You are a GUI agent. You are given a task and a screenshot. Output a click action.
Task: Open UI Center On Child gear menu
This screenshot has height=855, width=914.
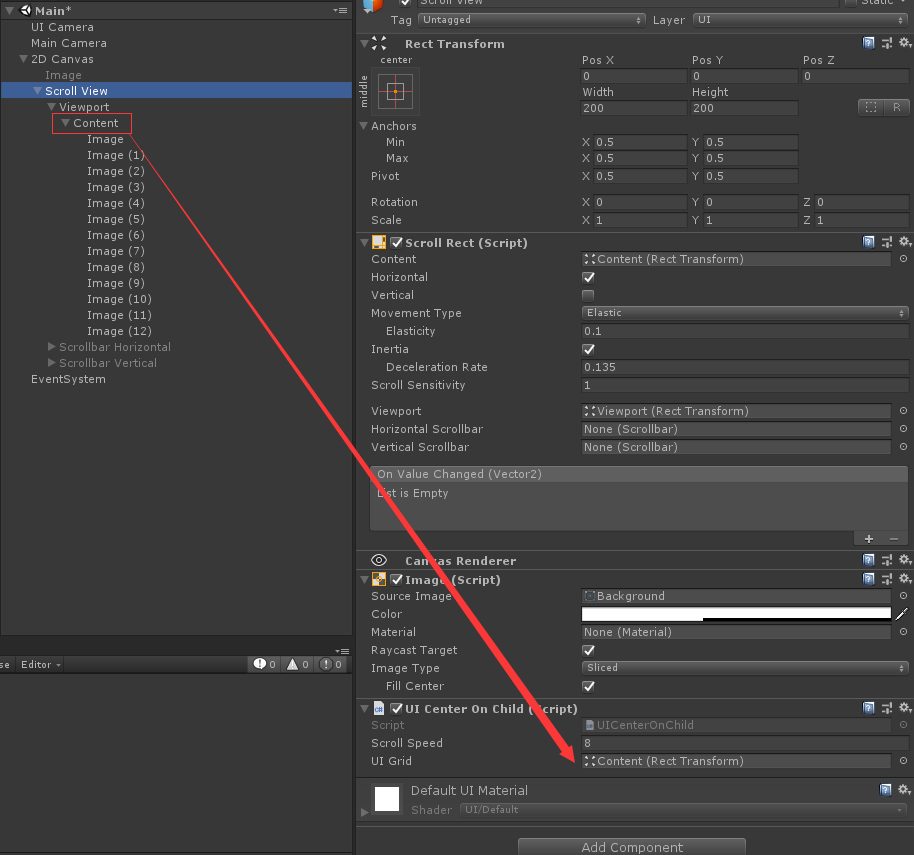[905, 708]
